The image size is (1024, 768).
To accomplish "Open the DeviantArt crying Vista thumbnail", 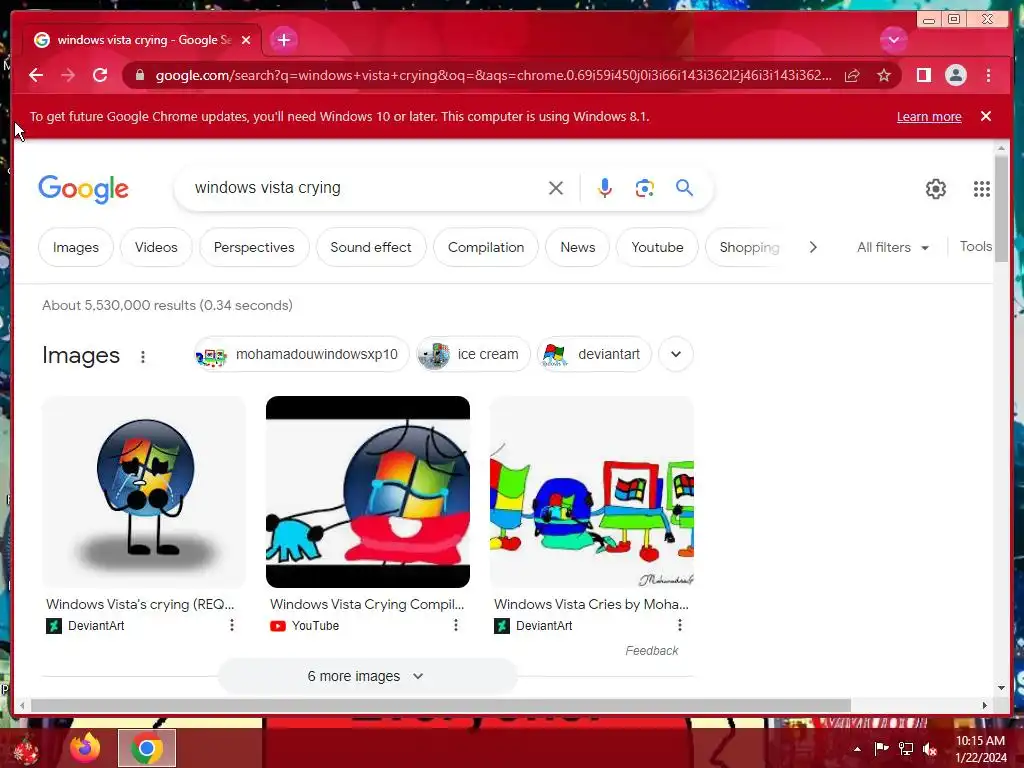I will tap(144, 492).
